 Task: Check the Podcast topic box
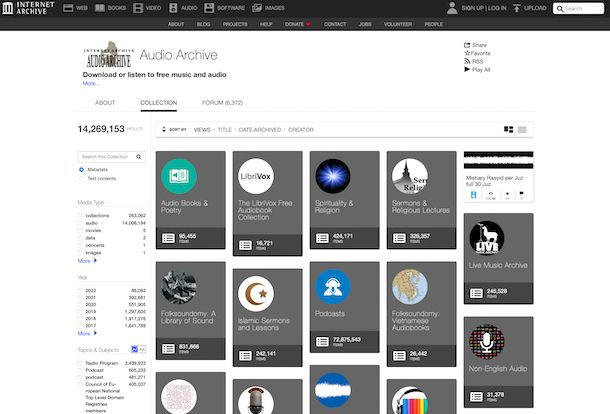(x=80, y=370)
